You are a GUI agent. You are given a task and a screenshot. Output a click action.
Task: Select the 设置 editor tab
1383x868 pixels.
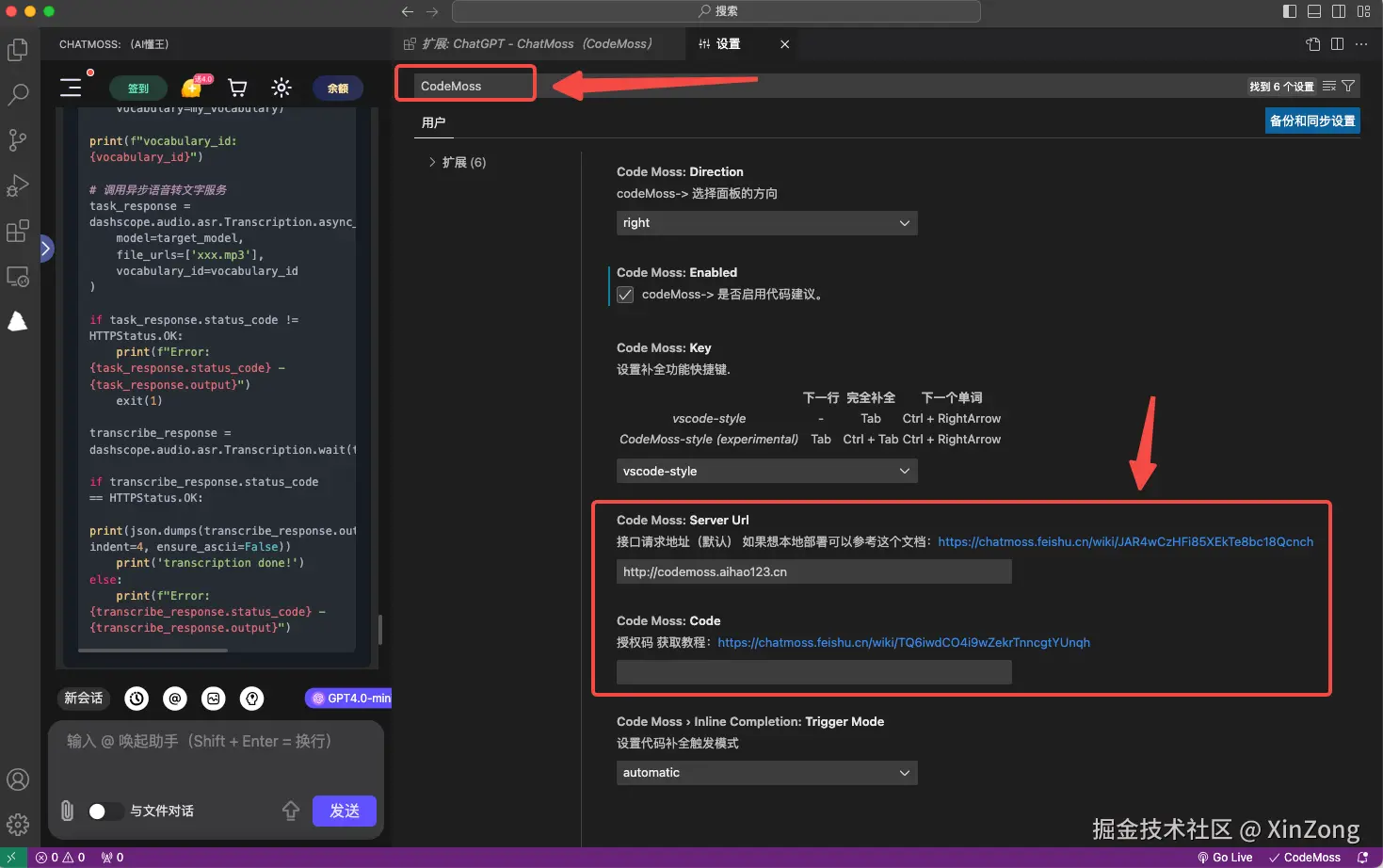click(720, 44)
